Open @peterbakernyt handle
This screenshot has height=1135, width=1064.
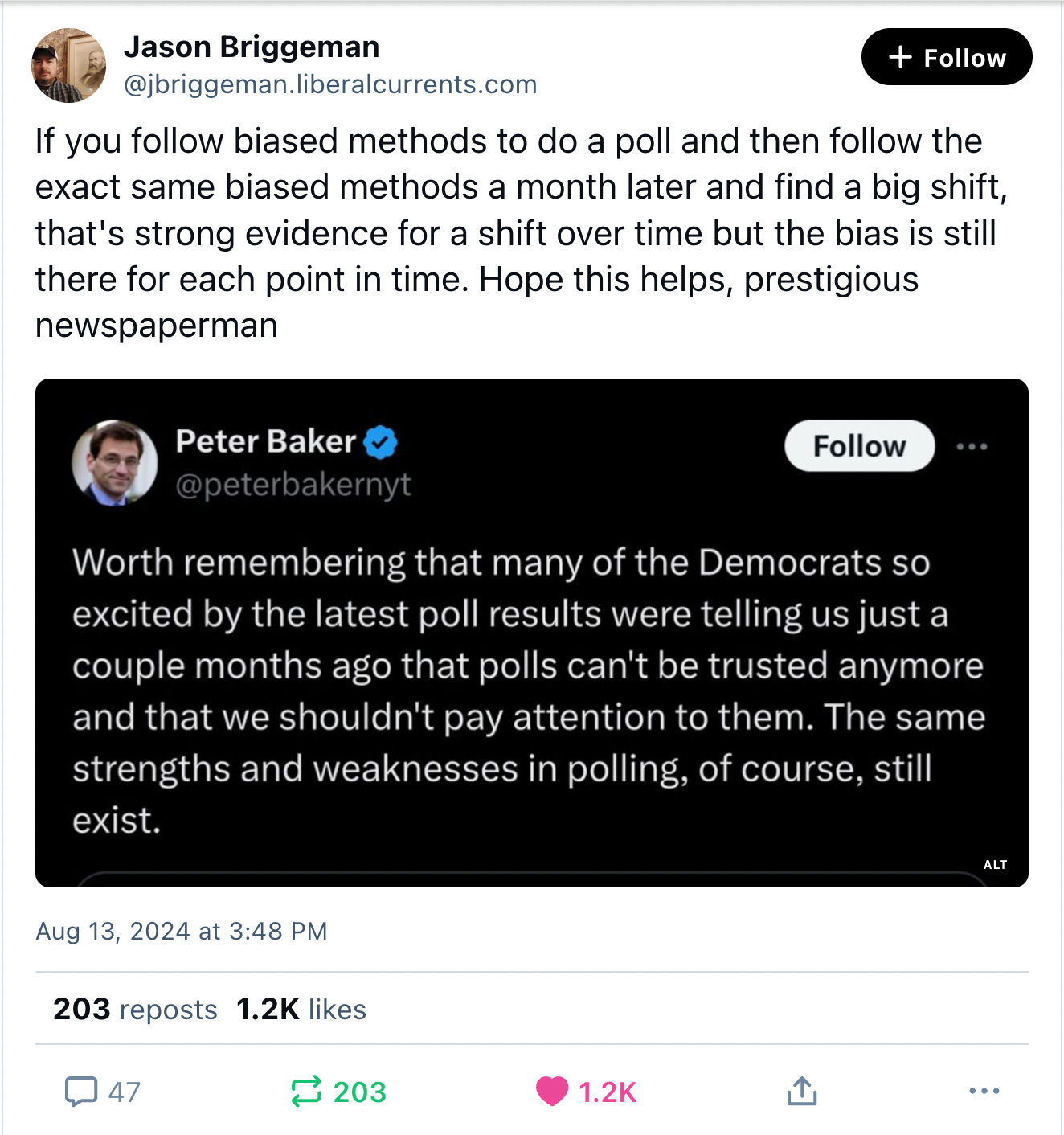click(294, 484)
